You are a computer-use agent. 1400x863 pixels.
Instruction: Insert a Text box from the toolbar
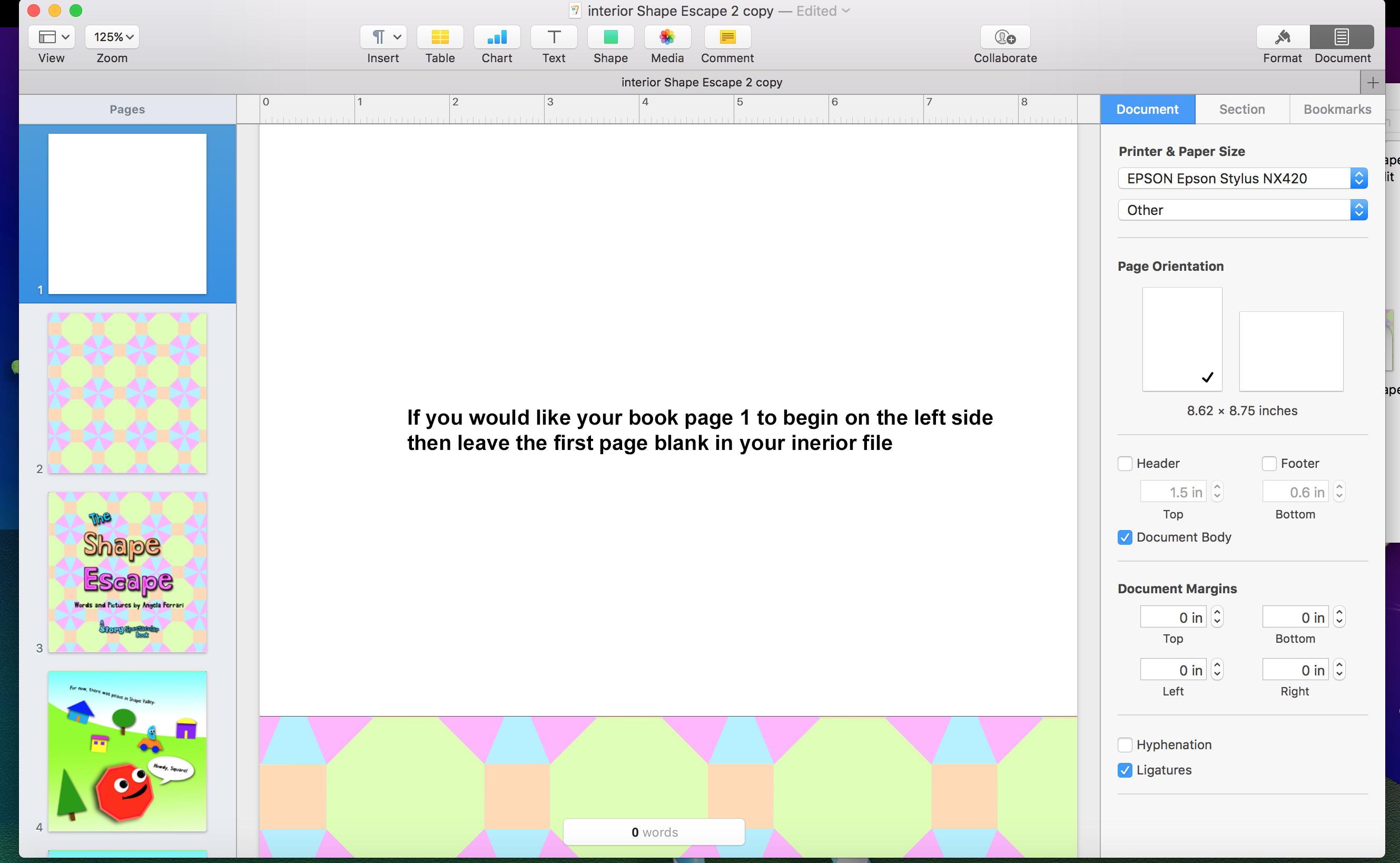pos(553,37)
